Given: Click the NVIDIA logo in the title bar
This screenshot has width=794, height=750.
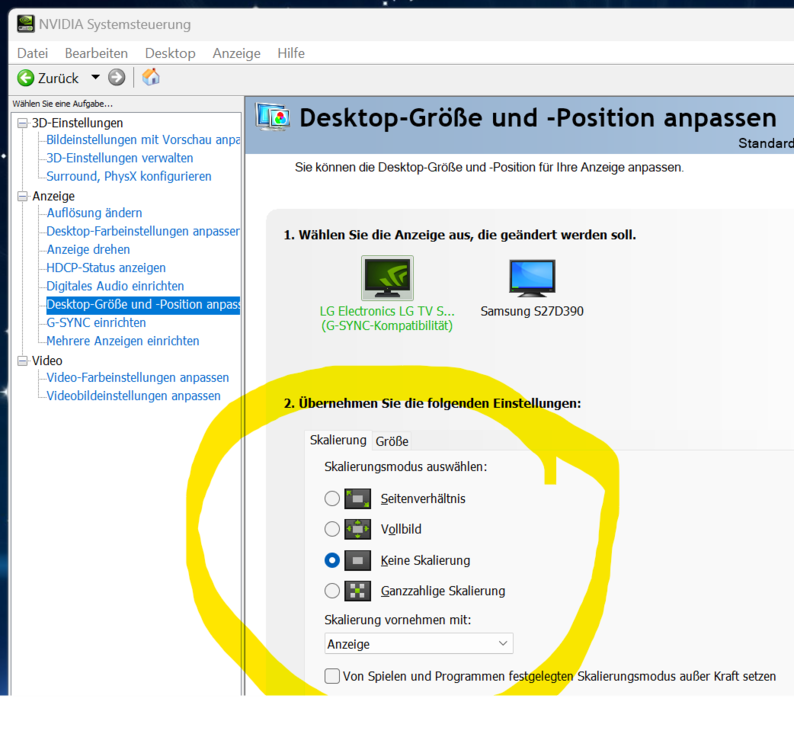Looking at the screenshot, I should click(x=26, y=24).
